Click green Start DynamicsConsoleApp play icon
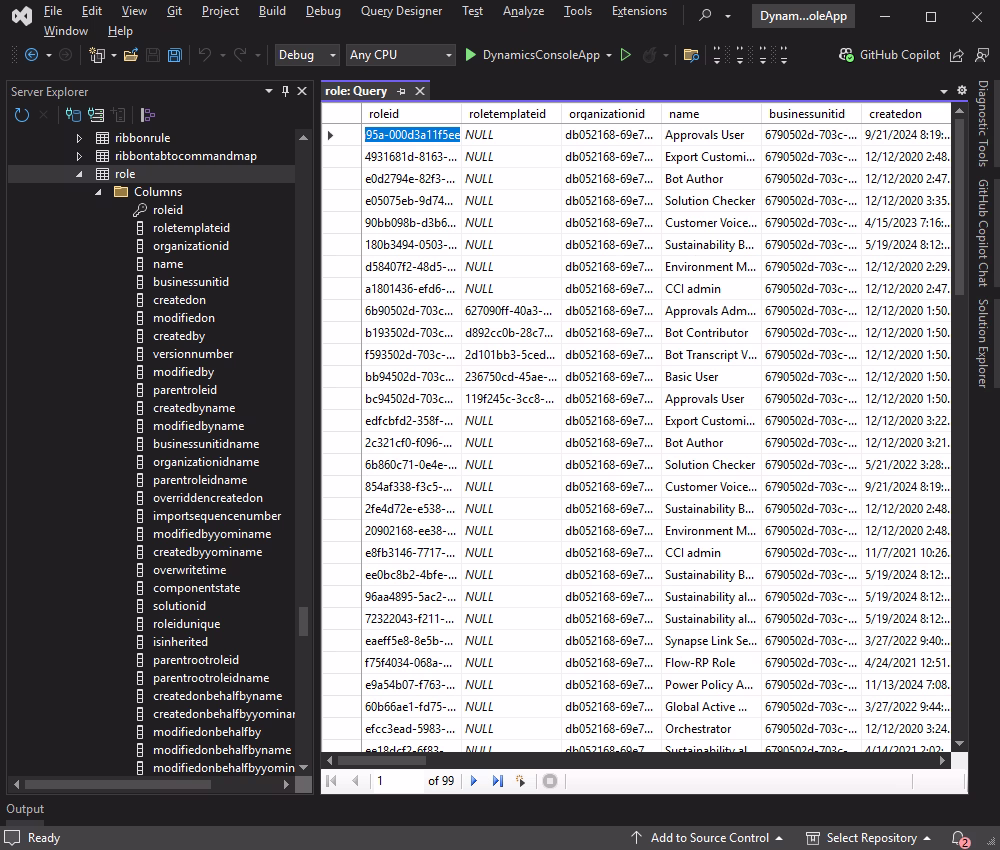Screen dimensions: 1000x850 (x=471, y=55)
